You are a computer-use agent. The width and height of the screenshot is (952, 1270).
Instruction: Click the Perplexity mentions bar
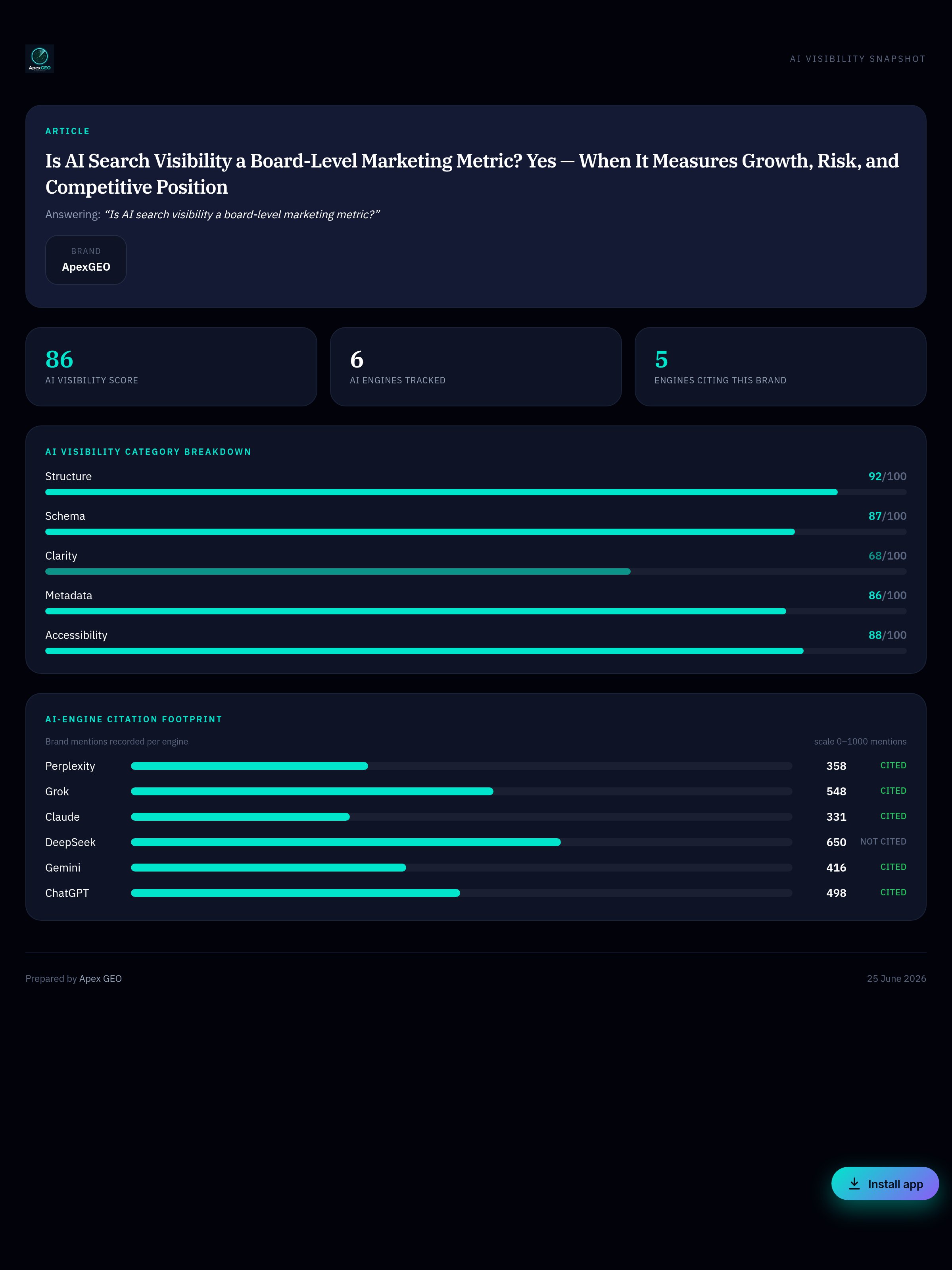[x=461, y=766]
